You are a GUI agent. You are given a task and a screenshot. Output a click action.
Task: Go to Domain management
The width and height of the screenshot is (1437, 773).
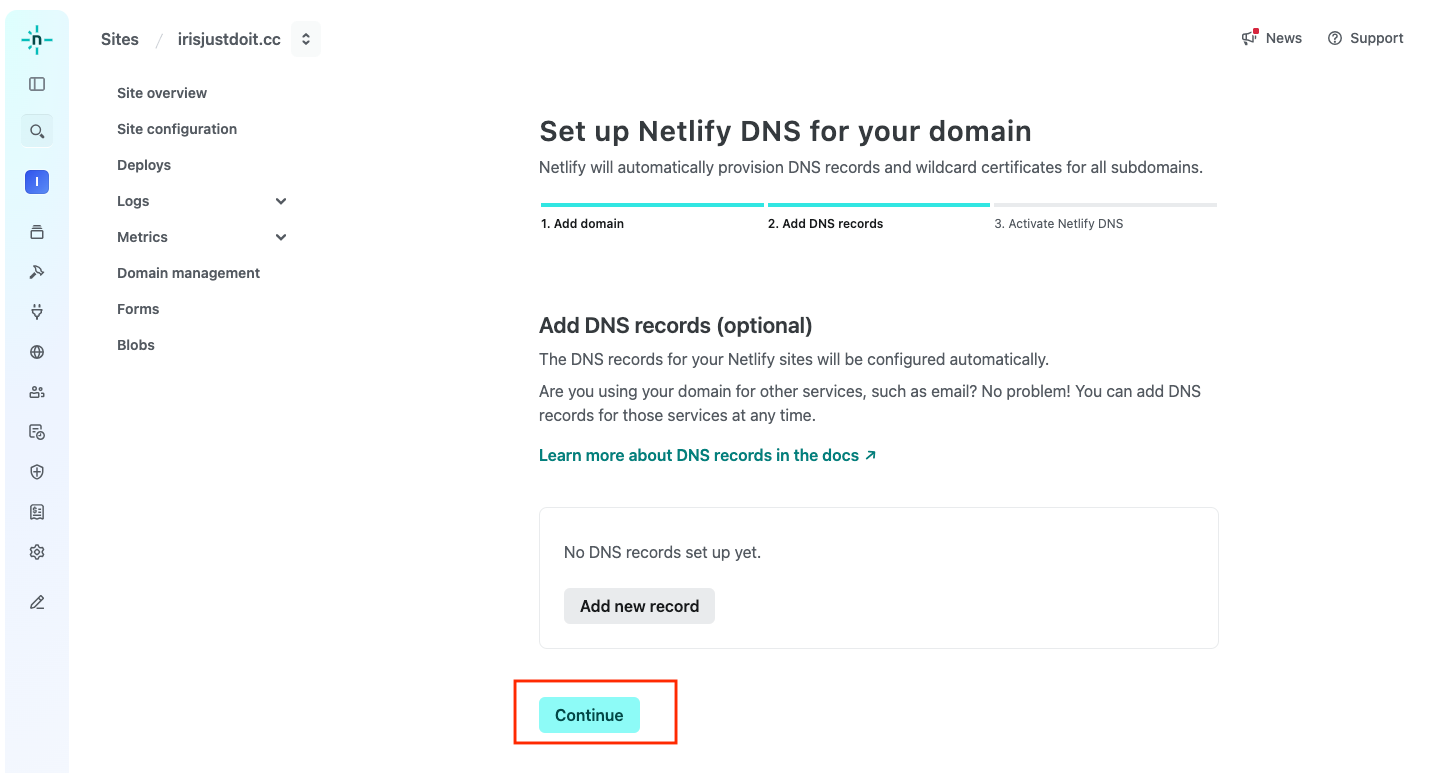[x=188, y=273]
